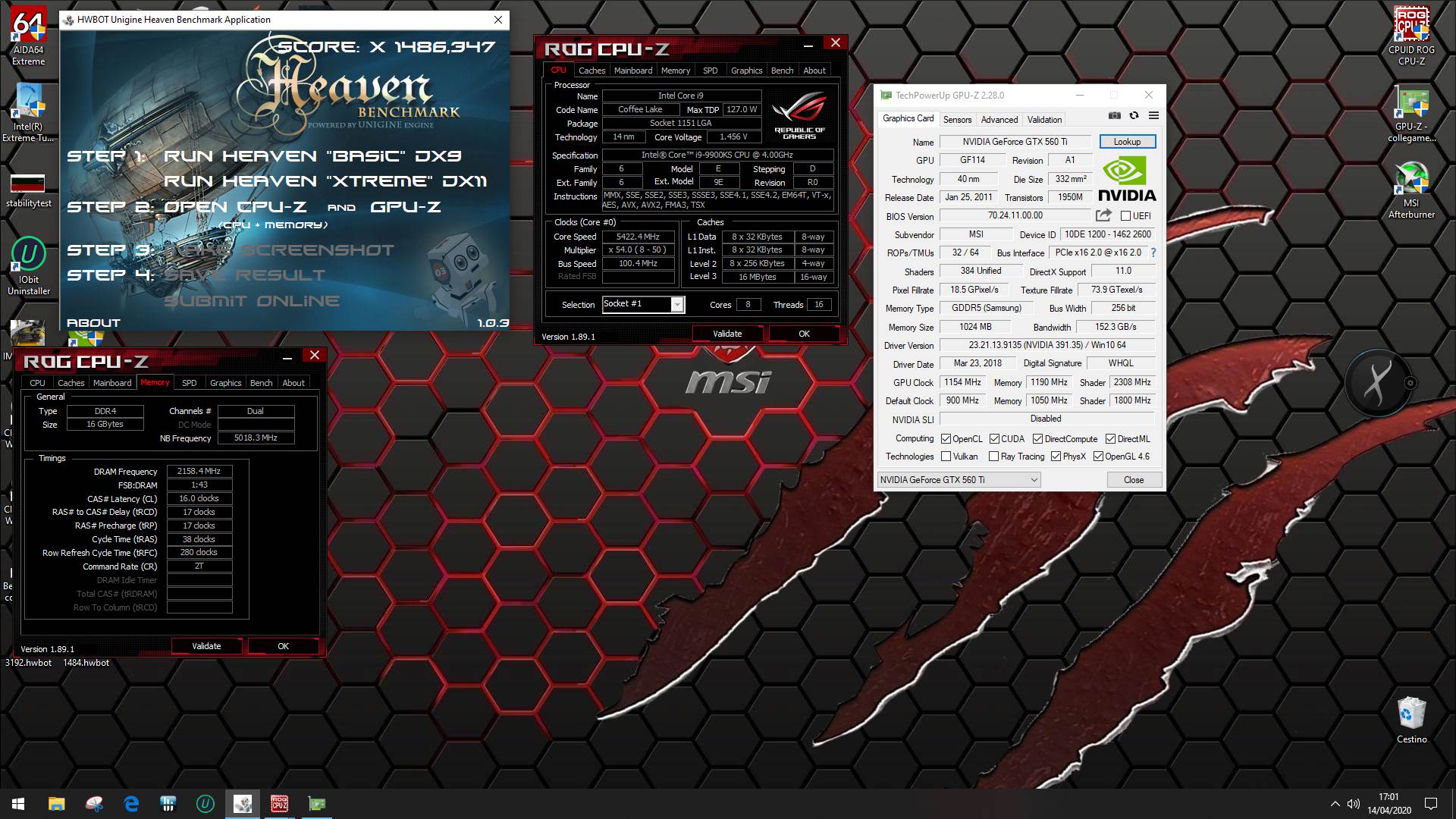
Task: Open Graphics tab in Memory window
Action: point(225,383)
